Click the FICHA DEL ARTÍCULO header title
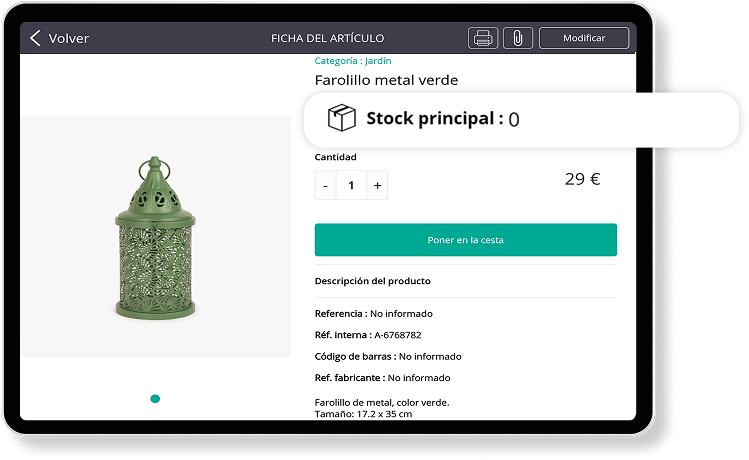The height and width of the screenshot is (460, 749). pos(328,39)
